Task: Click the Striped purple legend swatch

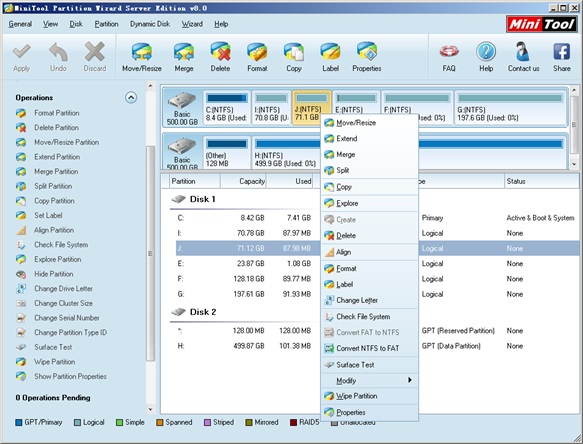Action: click(x=207, y=422)
